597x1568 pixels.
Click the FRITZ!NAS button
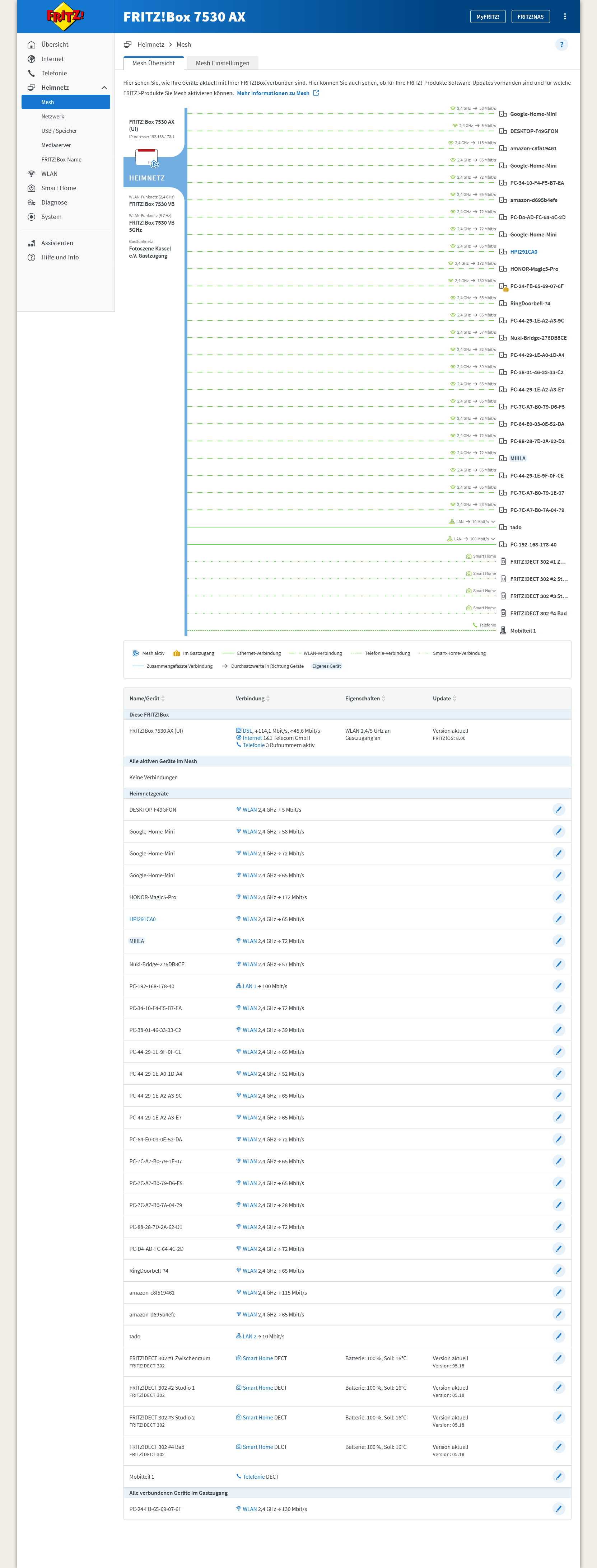pyautogui.click(x=531, y=17)
